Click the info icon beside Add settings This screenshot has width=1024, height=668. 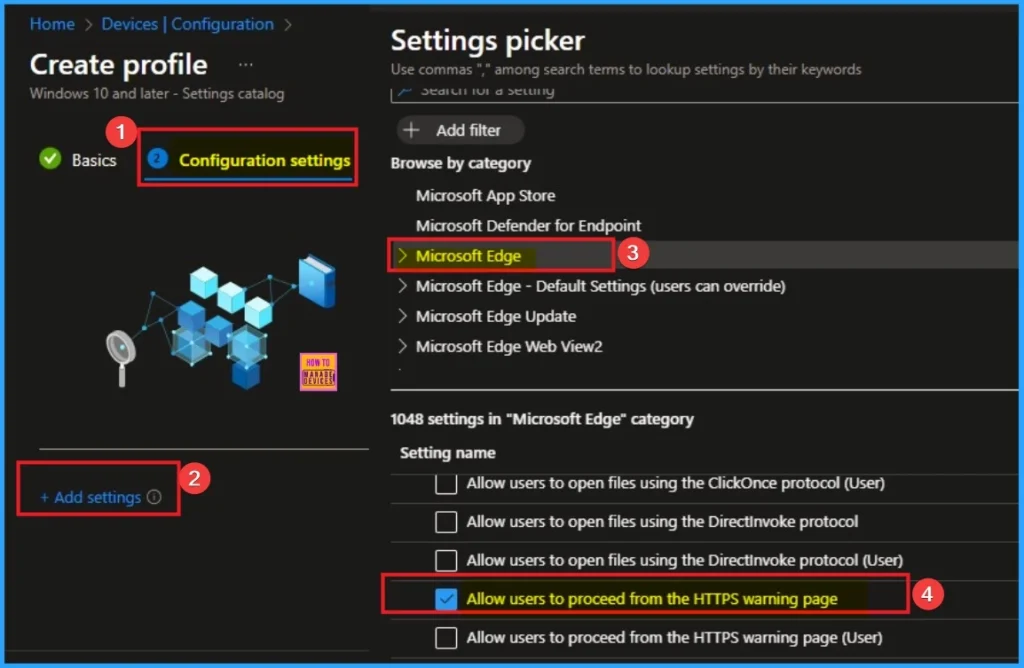pos(154,497)
